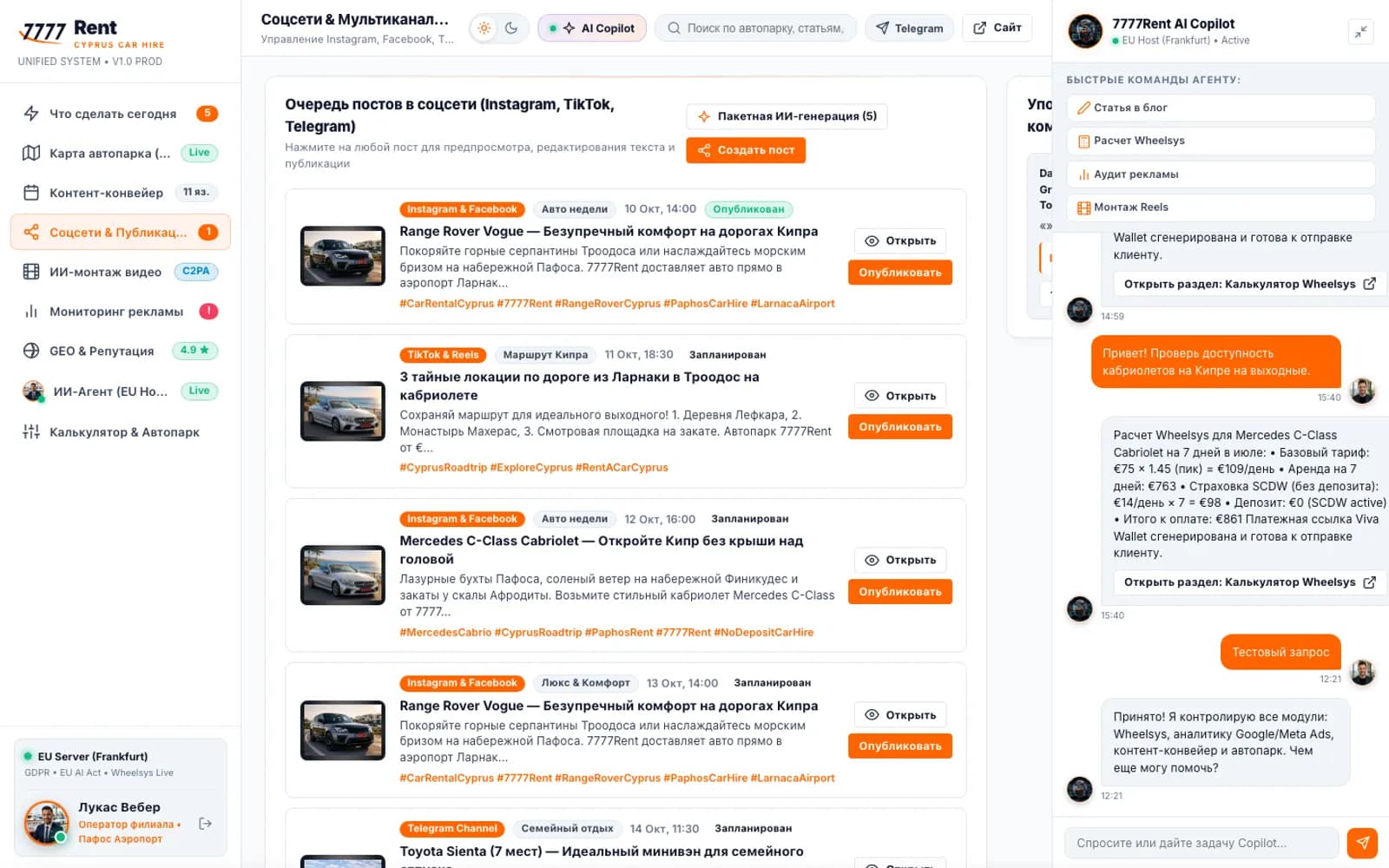
Task: Open the 13 Окт Range Rover Vogue post
Action: (900, 715)
